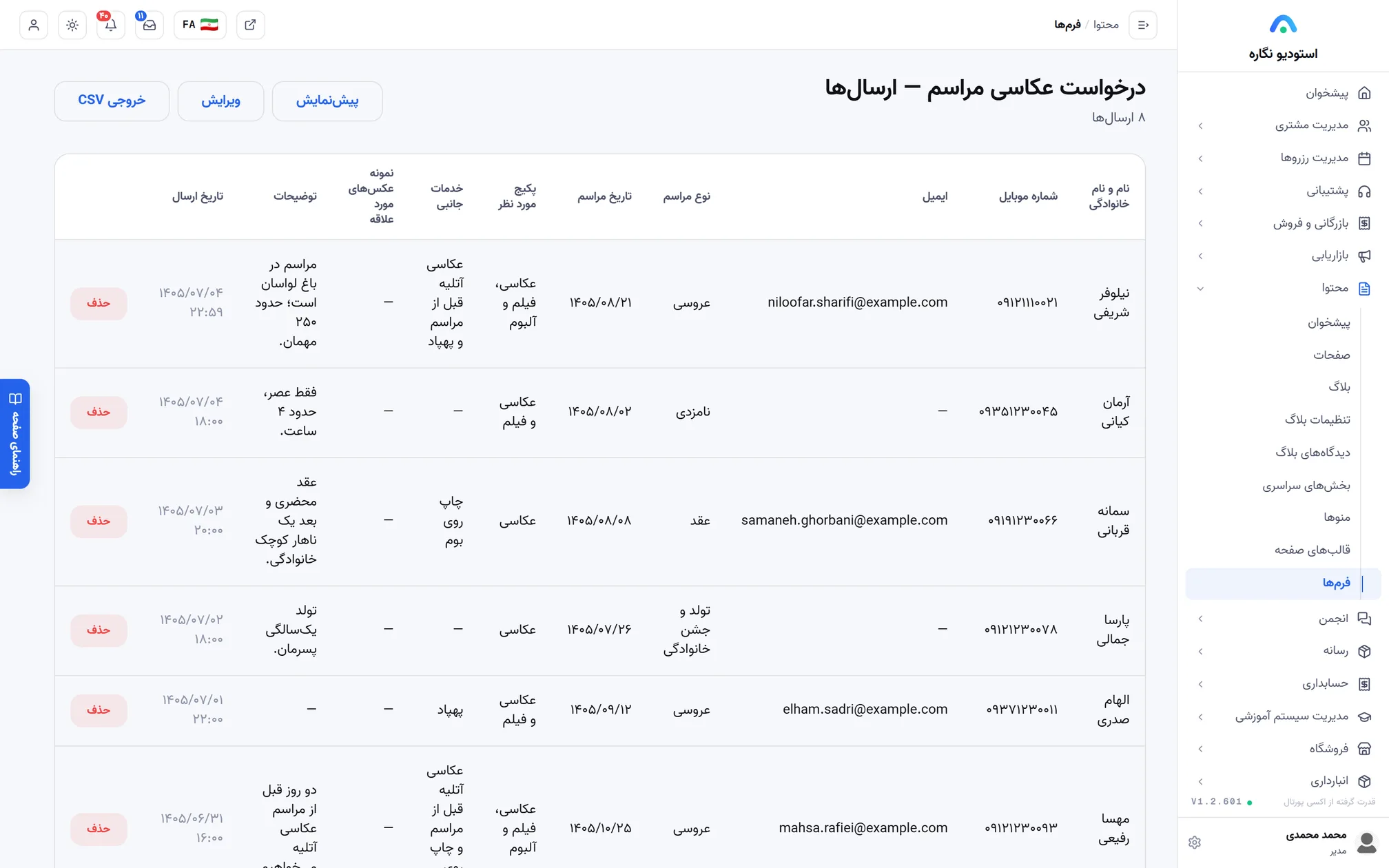
Task: Click the فروشگاه store icon
Action: [1364, 749]
